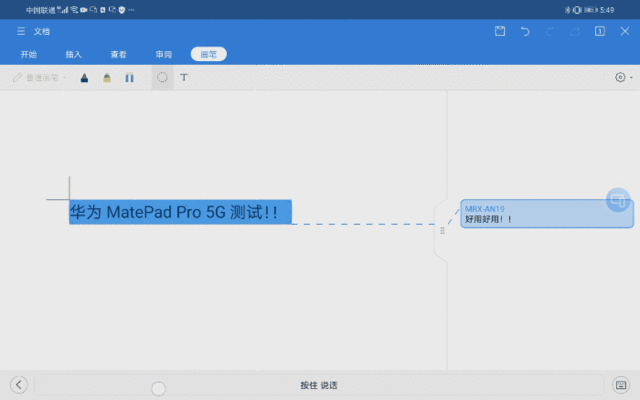Select the yellow highlighter tool
640x400 pixels.
coord(107,78)
